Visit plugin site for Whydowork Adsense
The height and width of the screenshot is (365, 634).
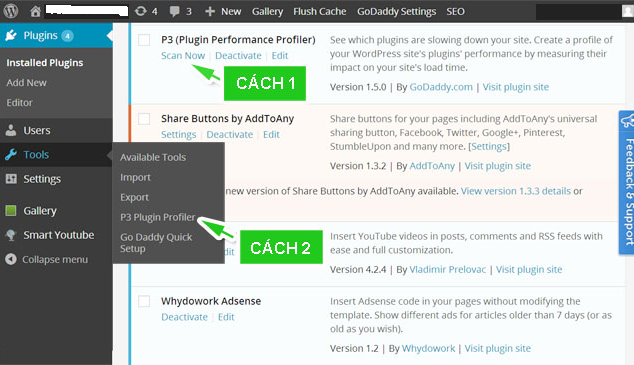coord(498,348)
